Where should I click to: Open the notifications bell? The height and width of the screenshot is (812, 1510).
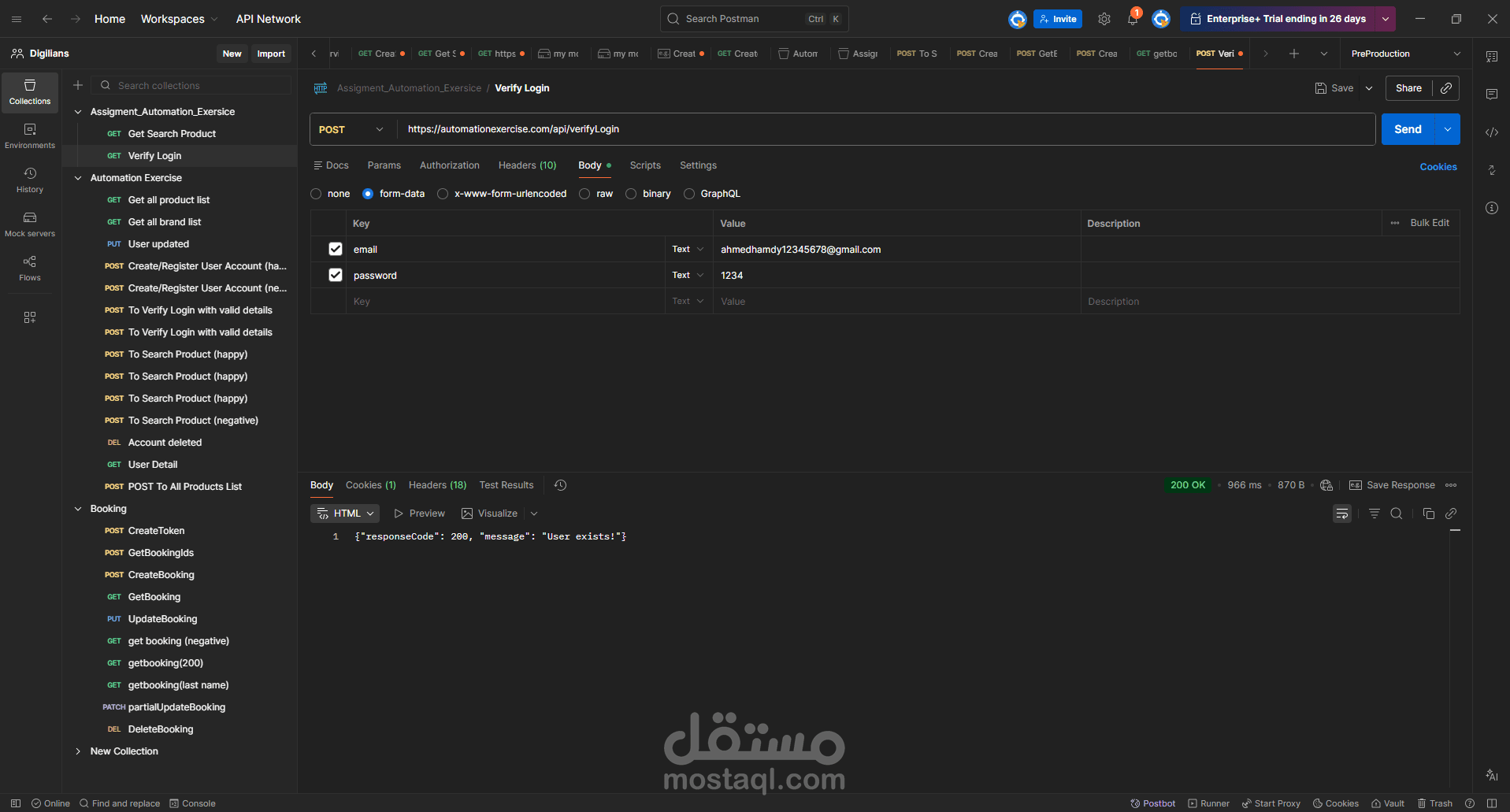pos(1133,19)
